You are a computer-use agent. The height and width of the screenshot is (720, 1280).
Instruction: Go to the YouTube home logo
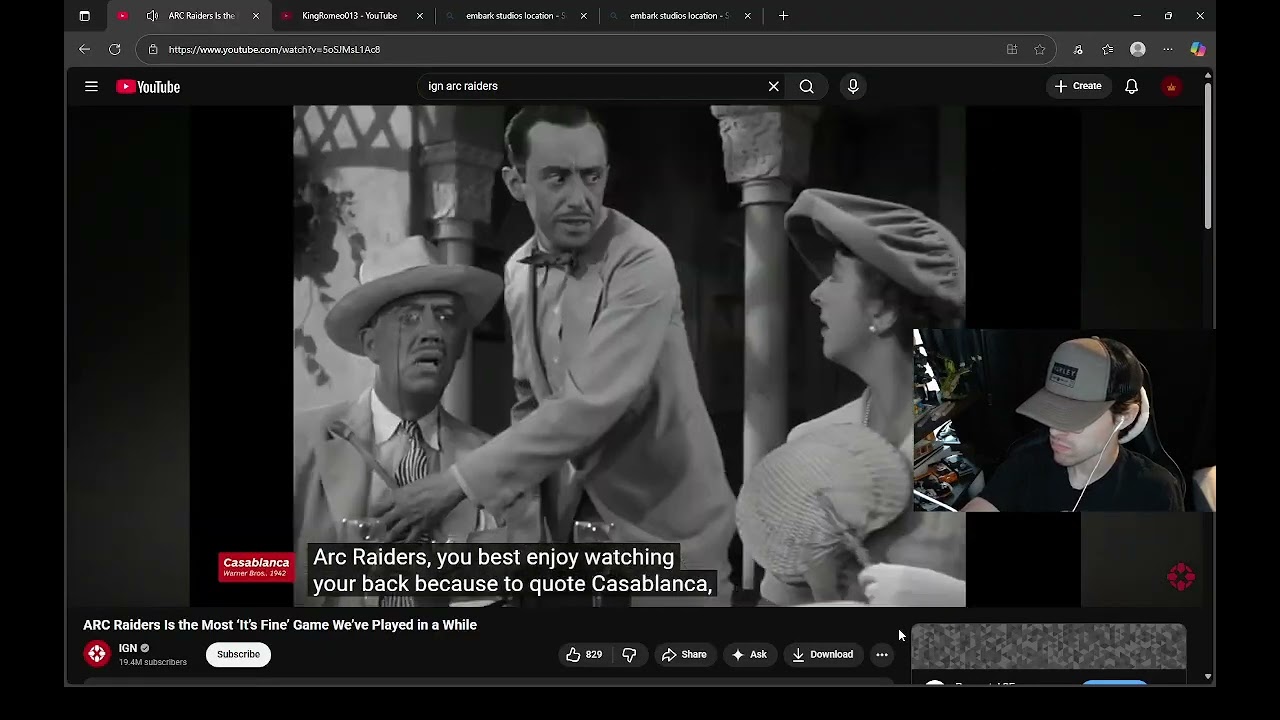(x=148, y=87)
